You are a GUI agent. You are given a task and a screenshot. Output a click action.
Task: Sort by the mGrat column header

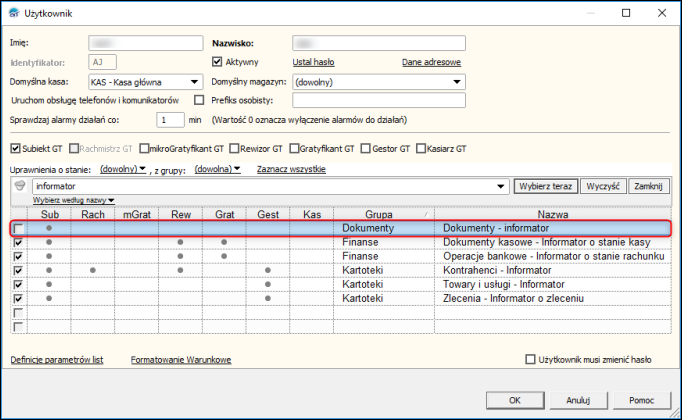(137, 214)
